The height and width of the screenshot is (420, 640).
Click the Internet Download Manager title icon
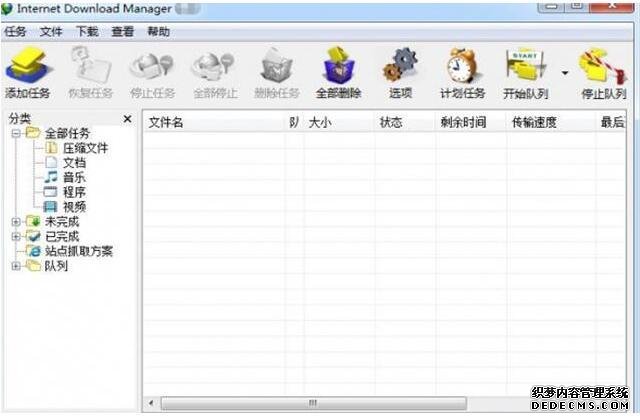[7, 9]
